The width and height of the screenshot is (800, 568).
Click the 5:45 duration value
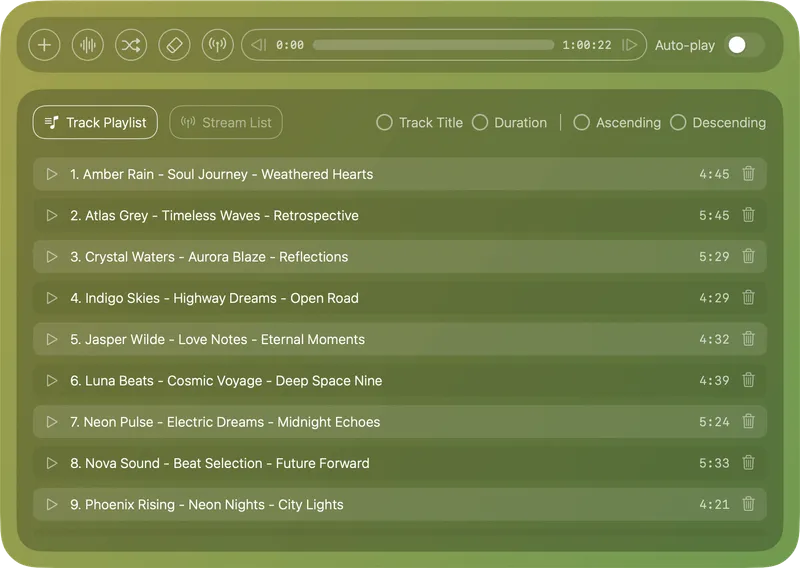(x=714, y=215)
